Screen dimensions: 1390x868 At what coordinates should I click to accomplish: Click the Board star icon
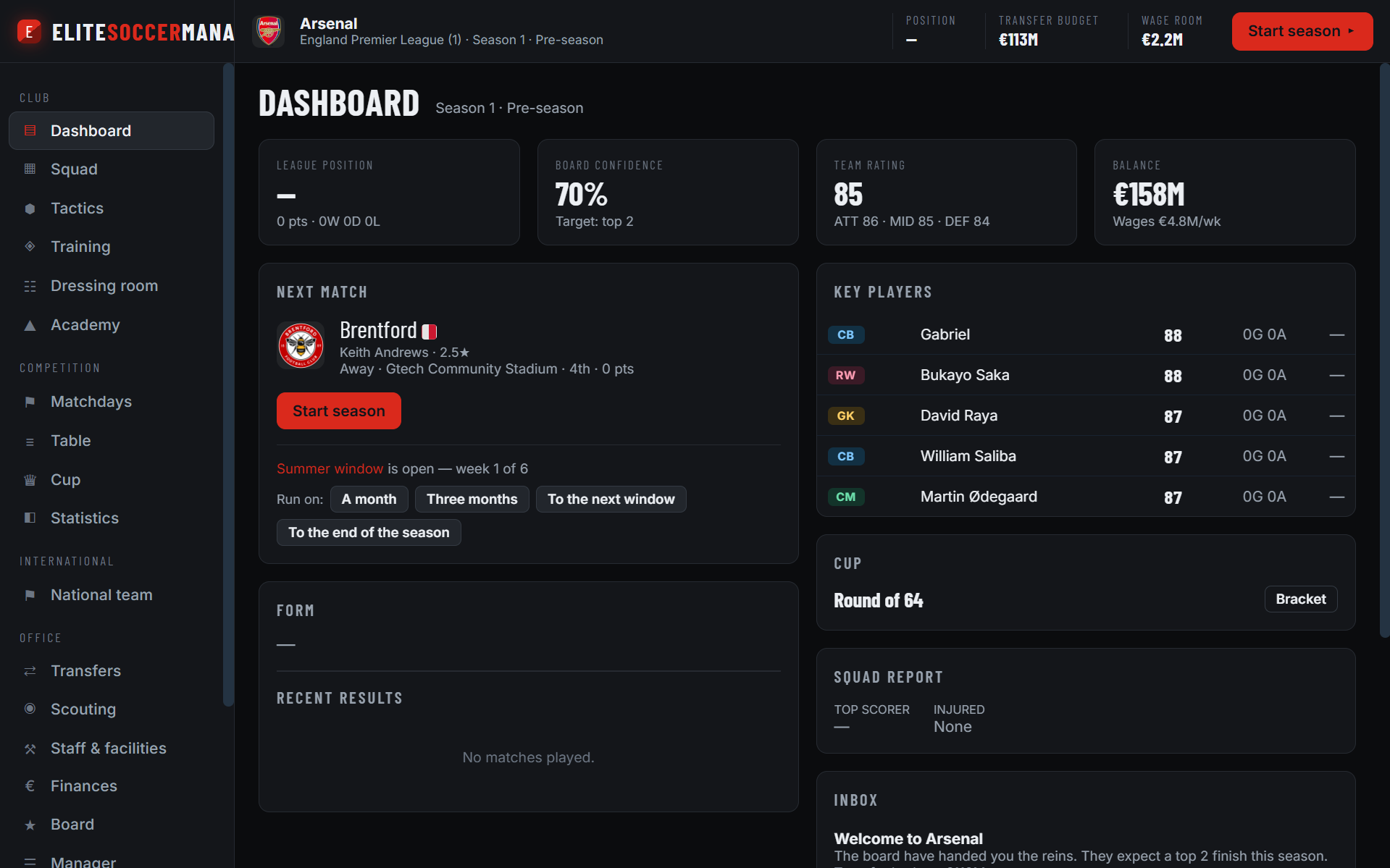coord(30,825)
